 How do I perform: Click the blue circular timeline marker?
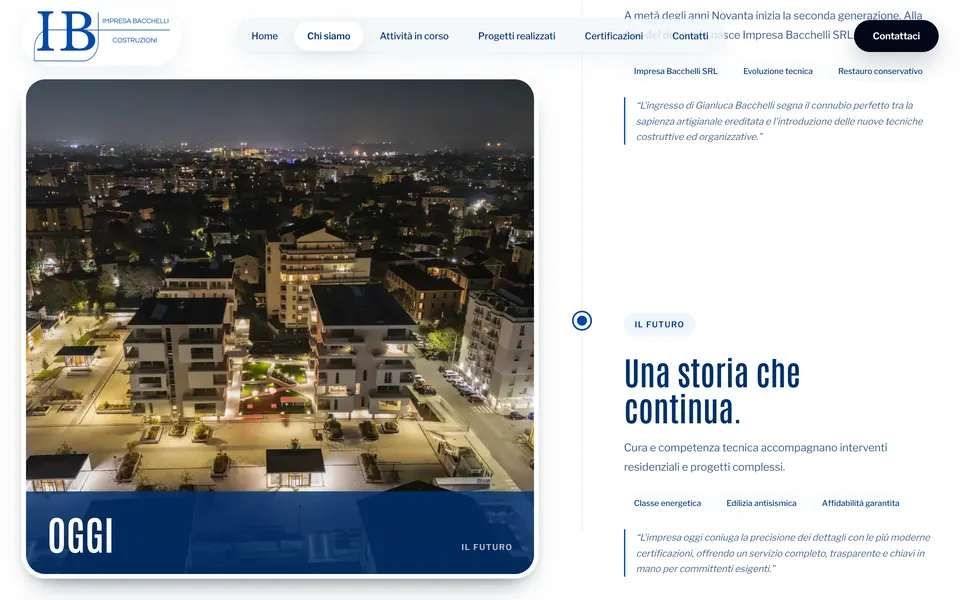point(582,320)
